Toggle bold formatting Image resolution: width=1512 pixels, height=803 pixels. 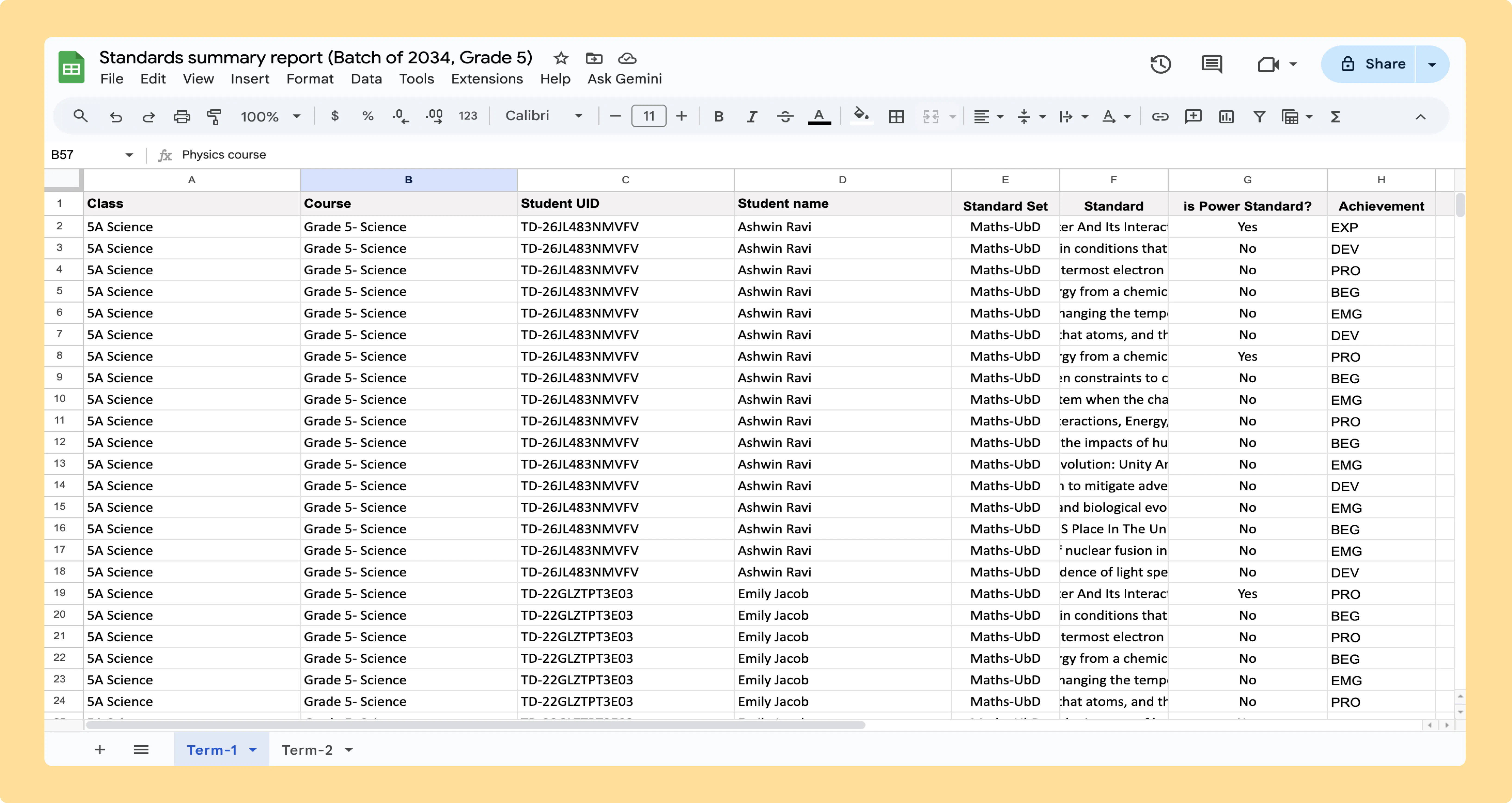click(719, 116)
